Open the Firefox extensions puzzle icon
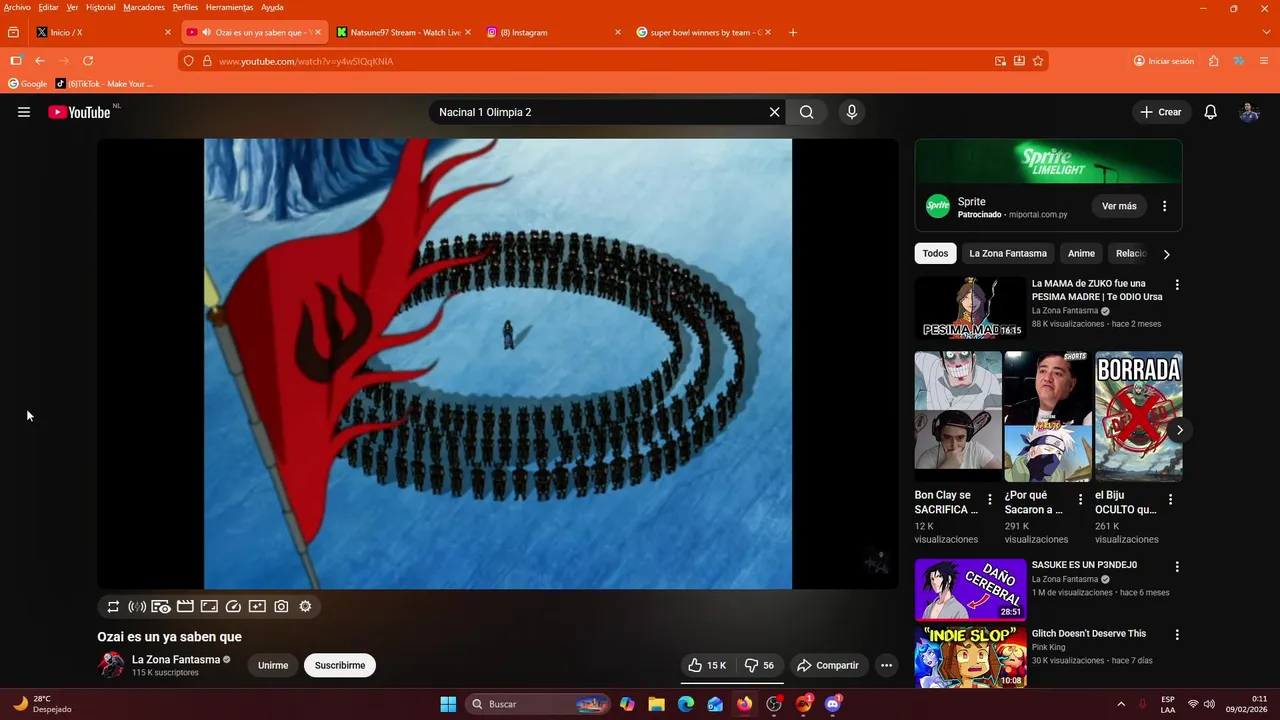Viewport: 1280px width, 720px height. [1213, 61]
